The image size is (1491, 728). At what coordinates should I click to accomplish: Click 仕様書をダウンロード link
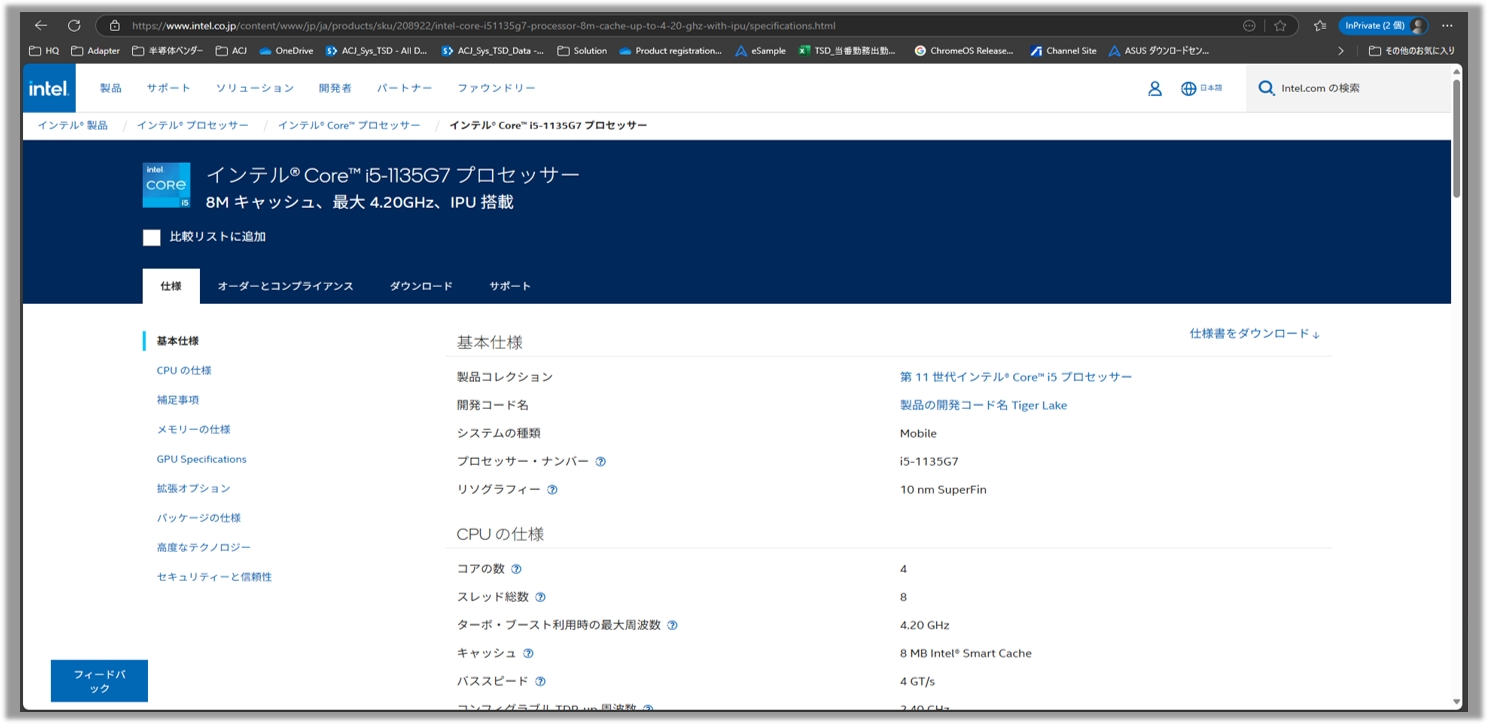click(x=1255, y=334)
